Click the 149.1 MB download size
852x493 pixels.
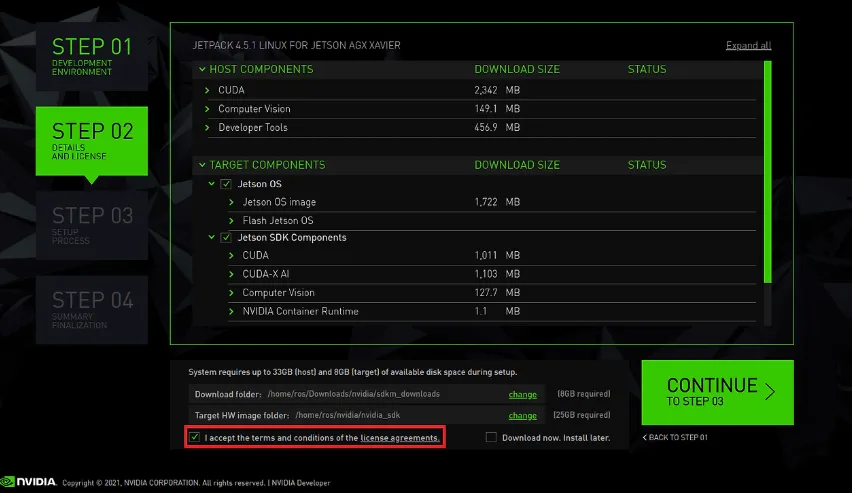click(x=497, y=109)
